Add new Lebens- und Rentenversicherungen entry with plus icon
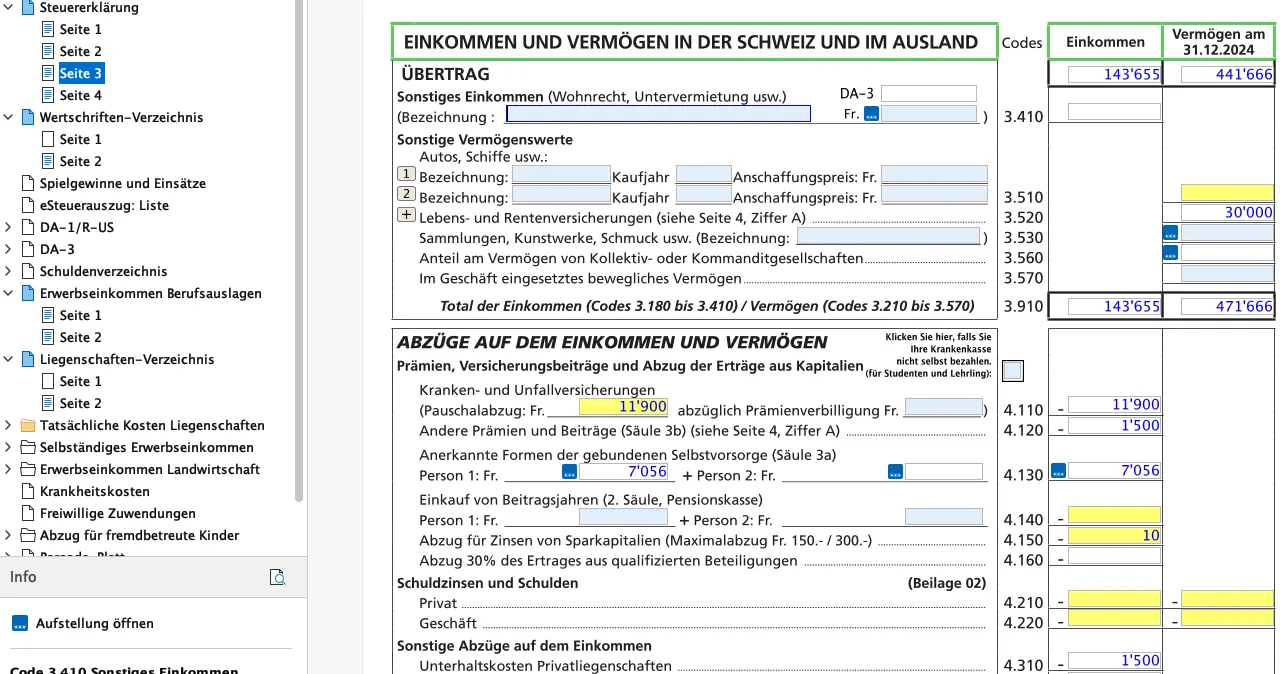The width and height of the screenshot is (1280, 674). [406, 213]
